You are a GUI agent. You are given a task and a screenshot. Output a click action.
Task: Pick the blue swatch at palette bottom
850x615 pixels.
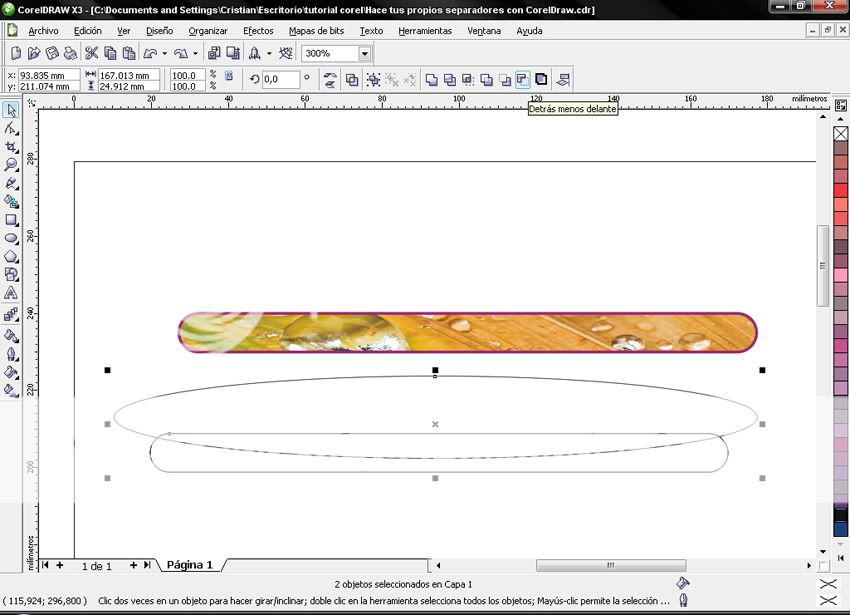pos(841,529)
